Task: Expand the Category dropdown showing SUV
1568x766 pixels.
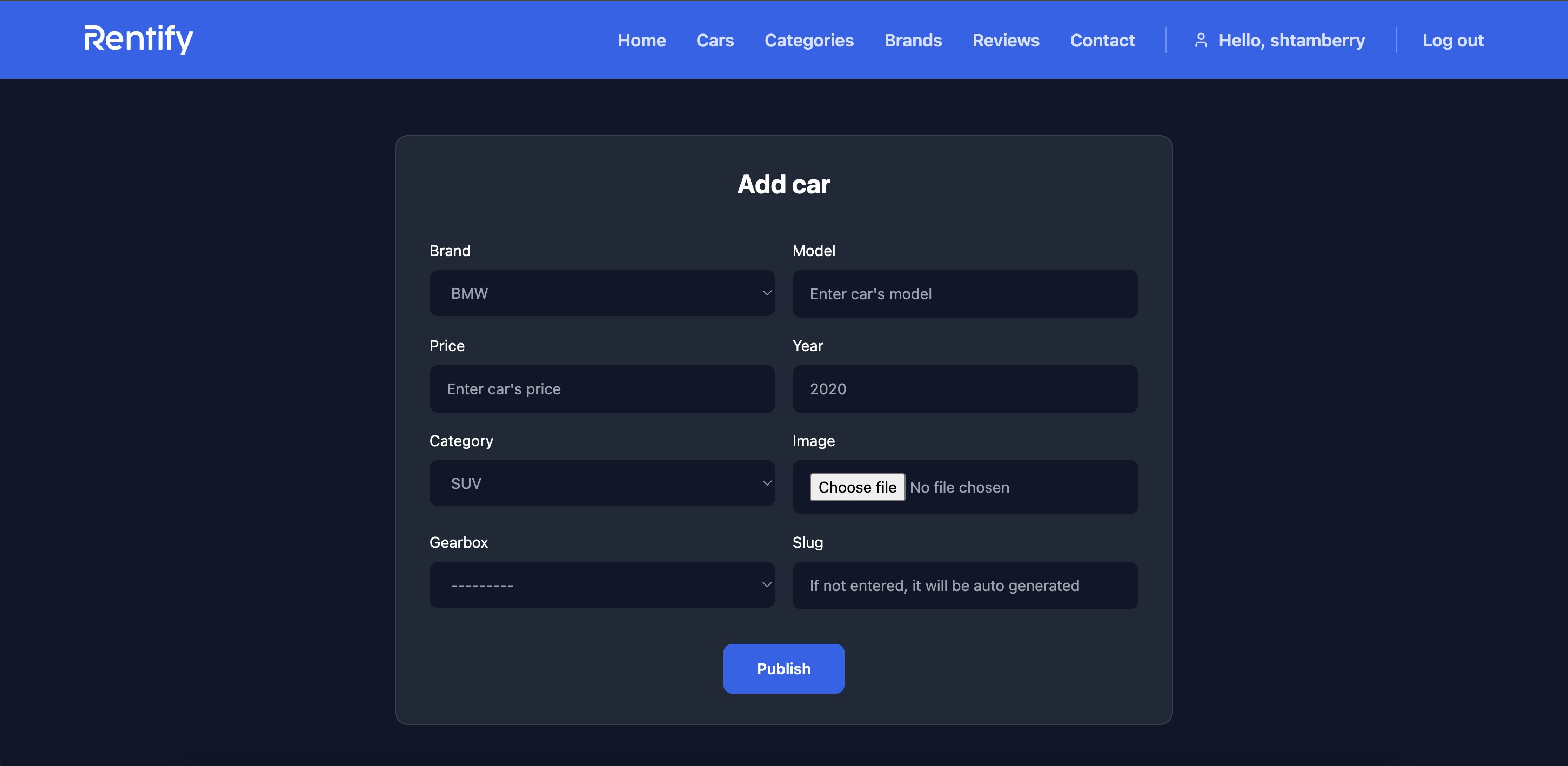Action: [601, 483]
